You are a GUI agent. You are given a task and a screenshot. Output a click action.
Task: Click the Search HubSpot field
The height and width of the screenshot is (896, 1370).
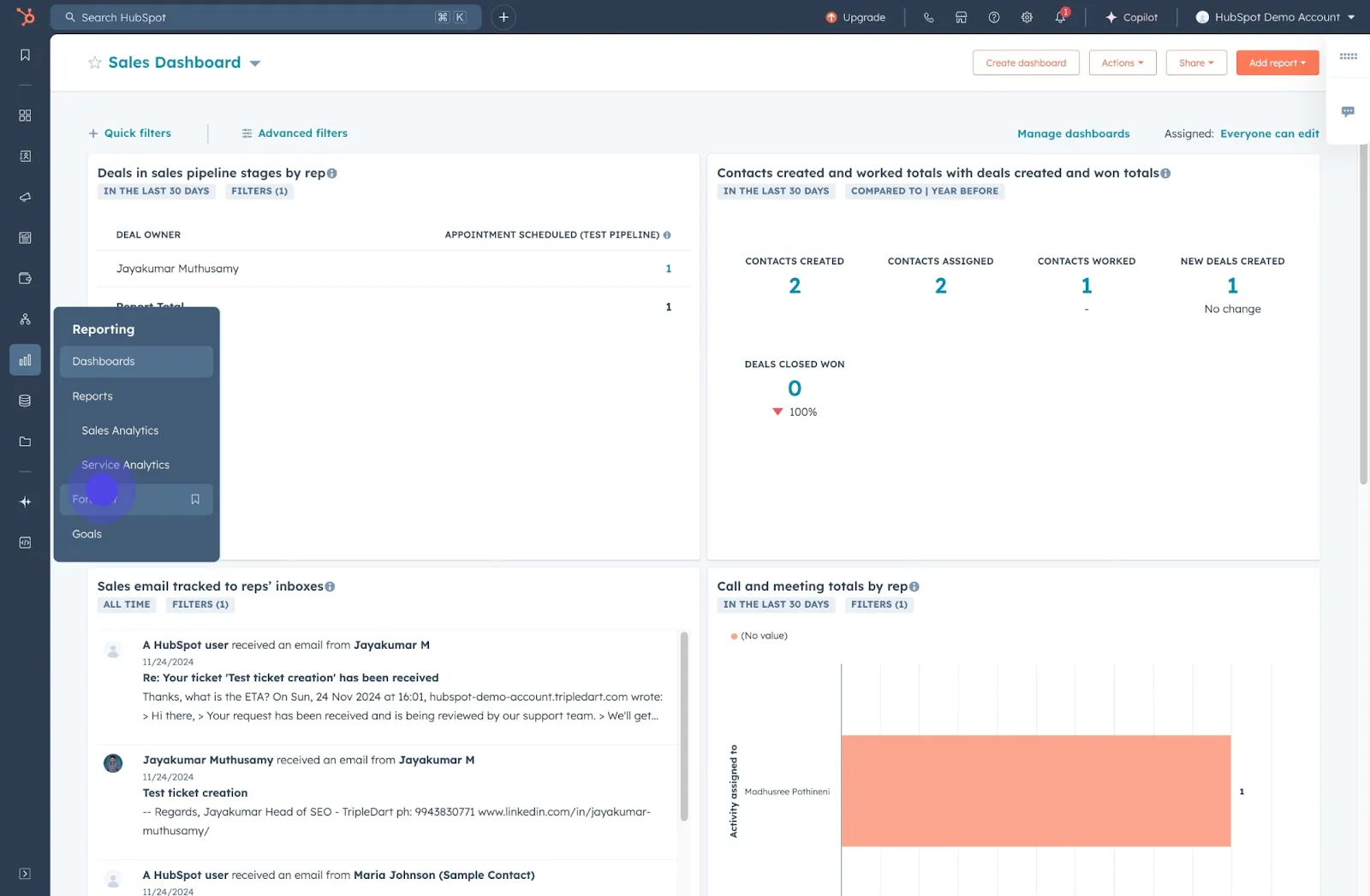pyautogui.click(x=265, y=17)
